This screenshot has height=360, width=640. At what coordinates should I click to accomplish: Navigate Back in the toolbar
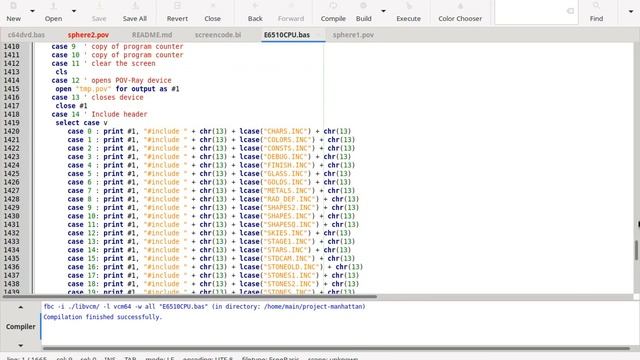(255, 12)
